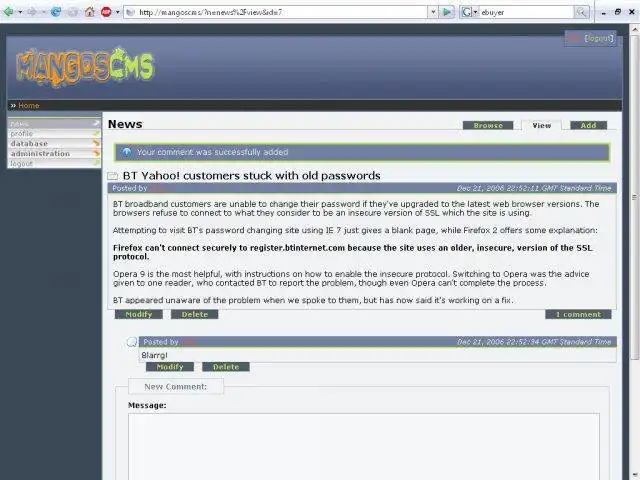Click the Modify button under the article
This screenshot has height=480, width=640.
coord(139,314)
